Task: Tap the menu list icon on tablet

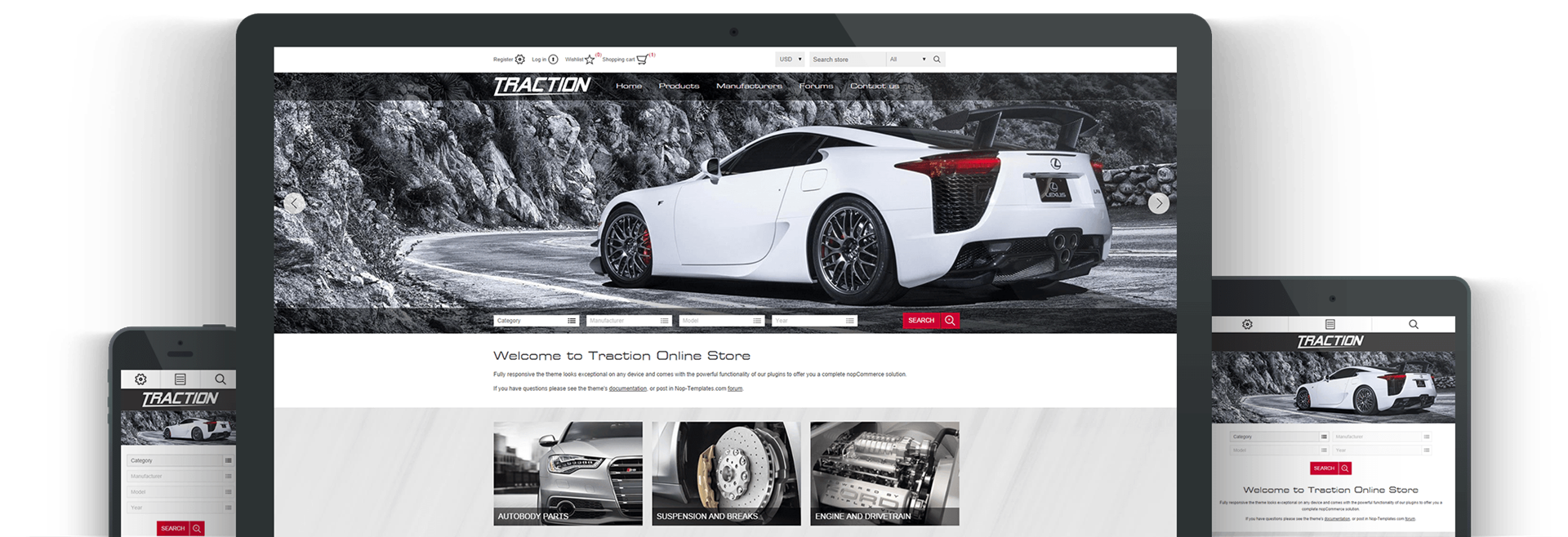Action: [1330, 324]
